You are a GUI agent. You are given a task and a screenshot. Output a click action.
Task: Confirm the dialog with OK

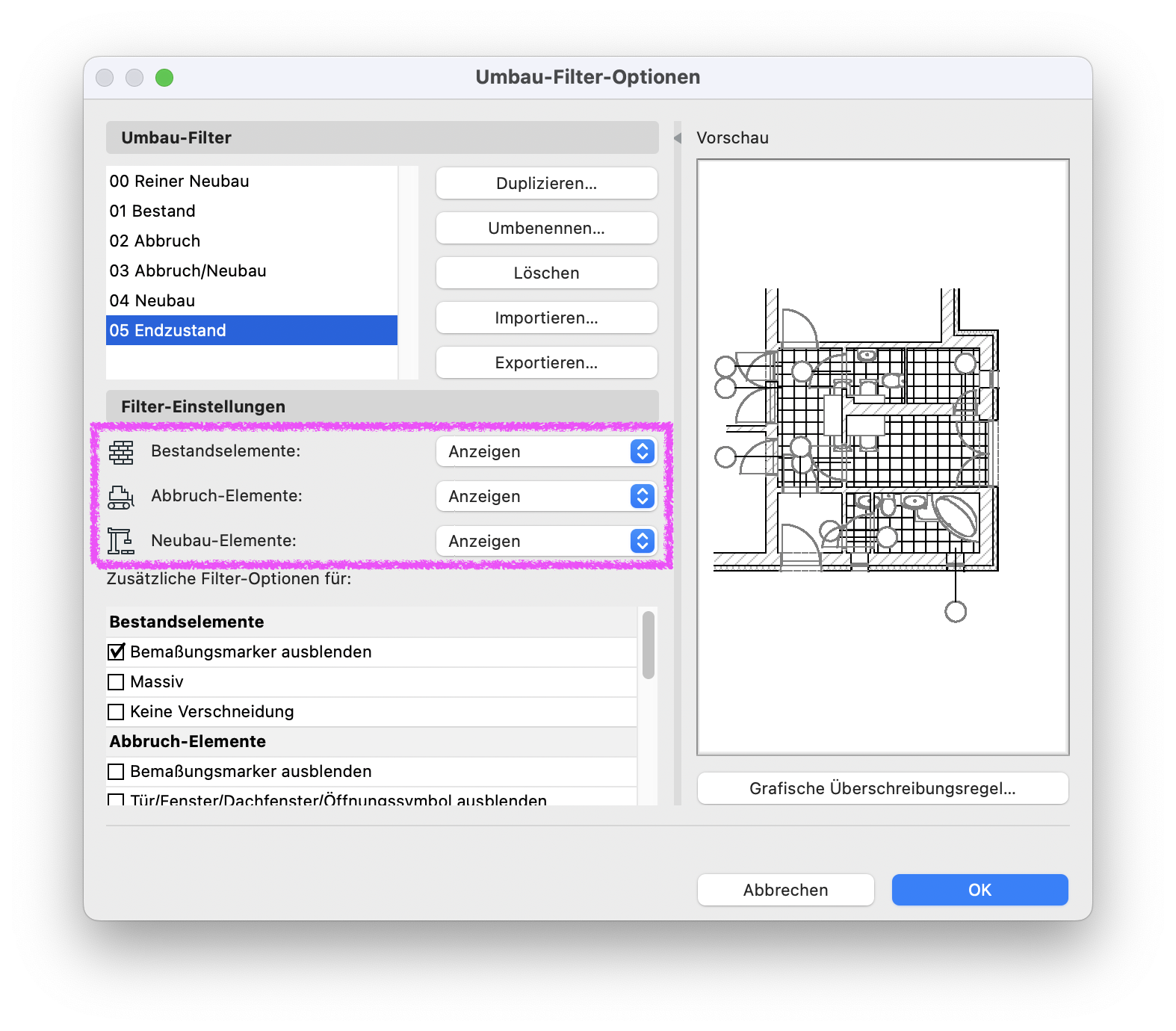click(980, 890)
